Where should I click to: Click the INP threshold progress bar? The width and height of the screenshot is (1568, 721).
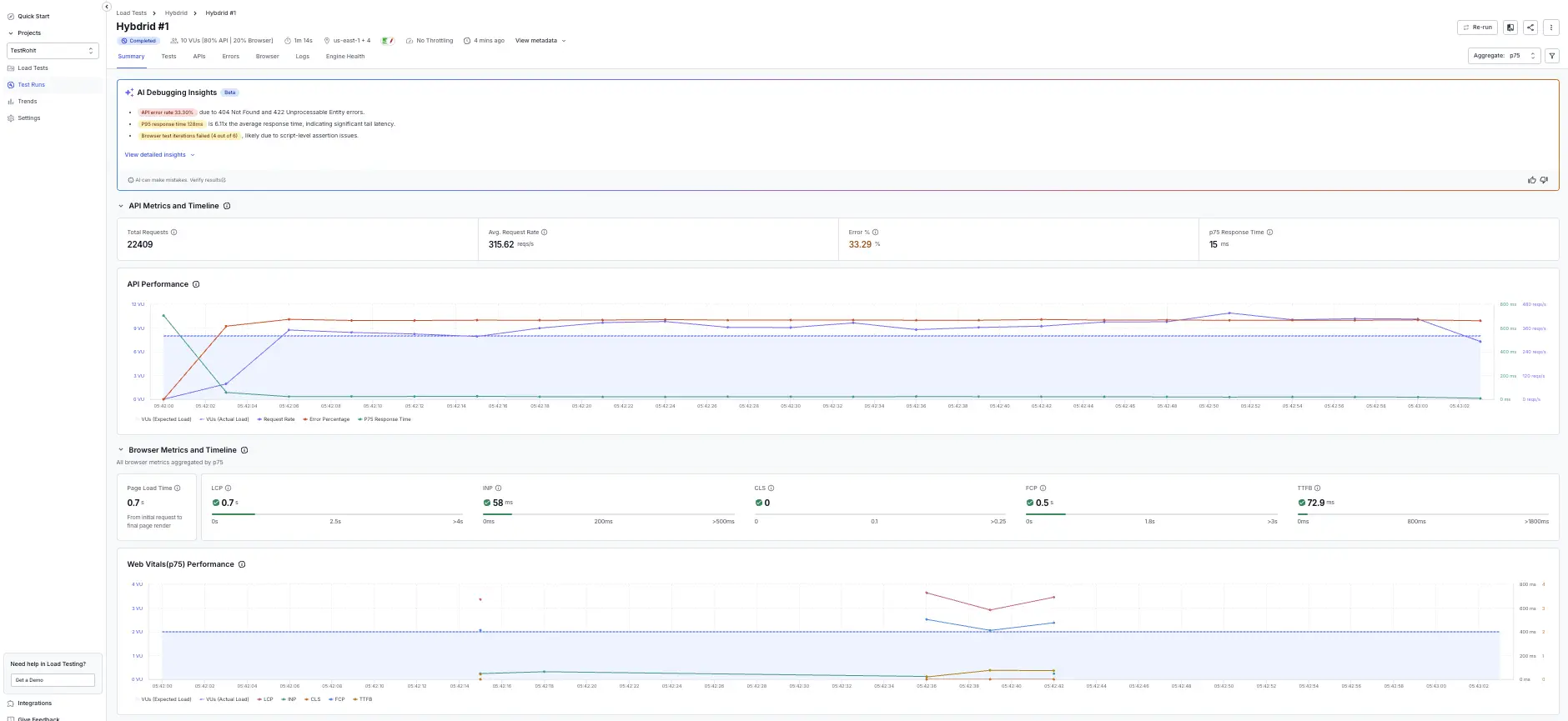coord(609,514)
